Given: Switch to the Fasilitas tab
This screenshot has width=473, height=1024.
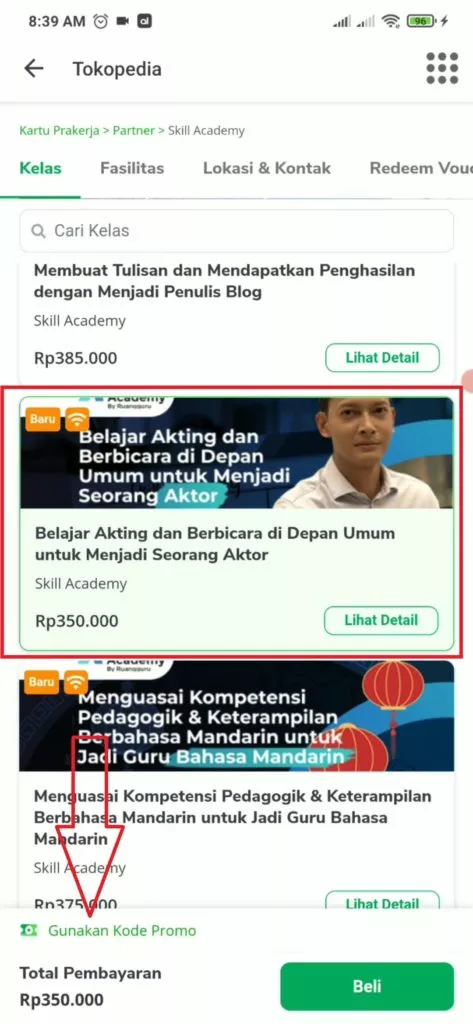Looking at the screenshot, I should pyautogui.click(x=132, y=168).
